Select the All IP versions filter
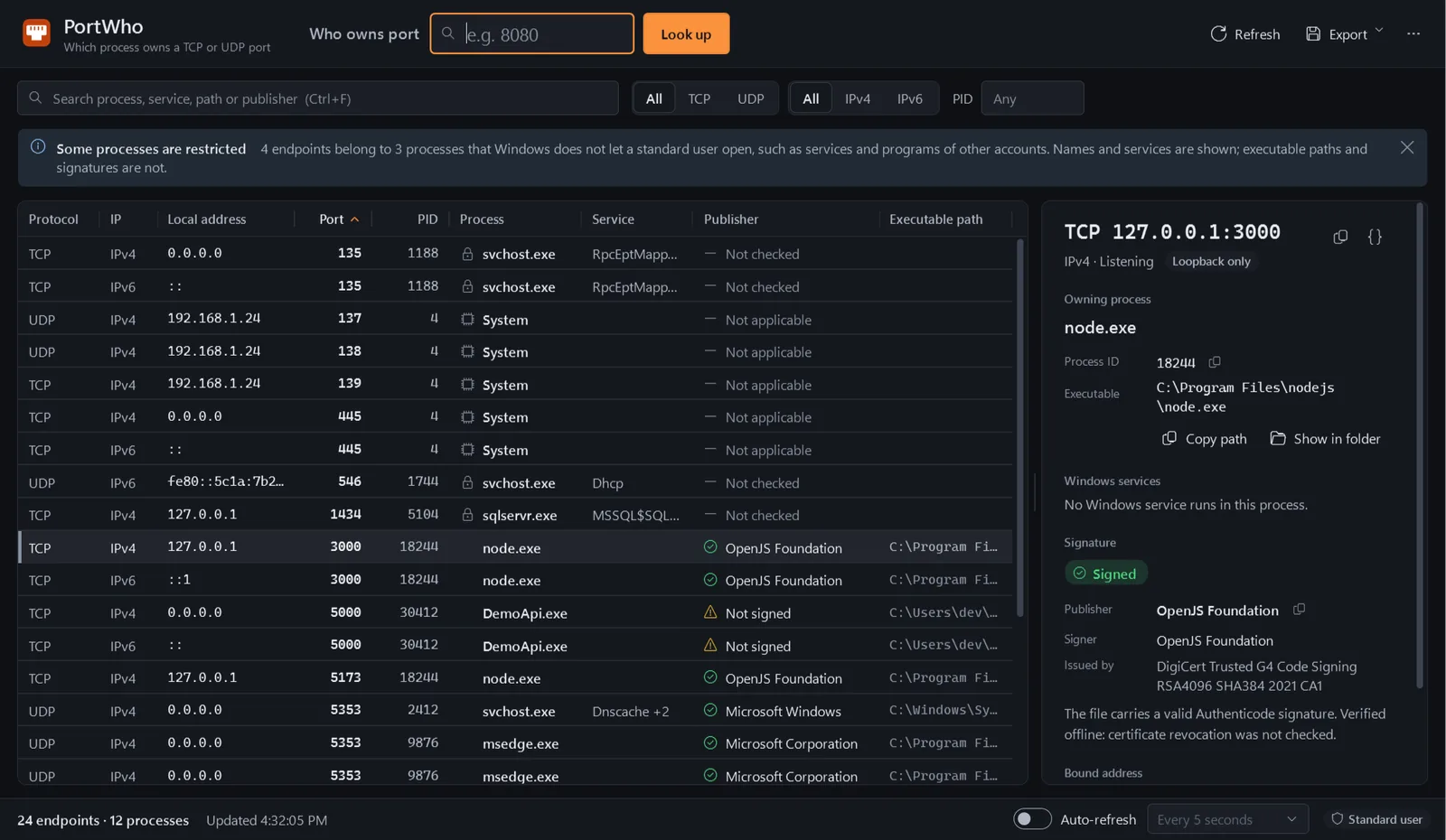 811,98
